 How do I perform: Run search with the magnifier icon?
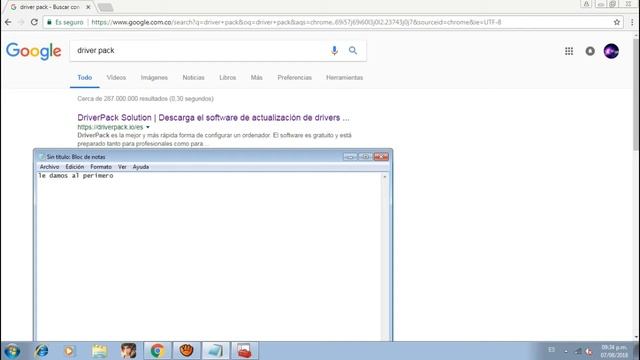[353, 51]
